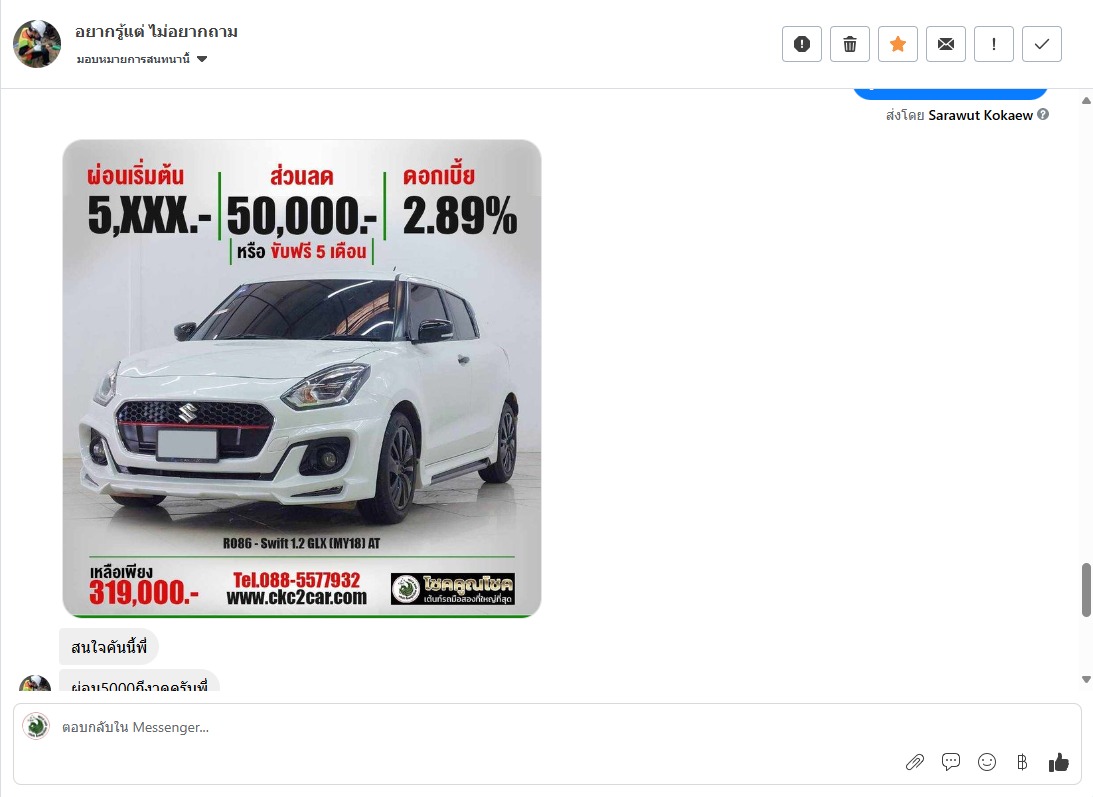Viewport: 1093px width, 797px height.
Task: Attach a file with the paperclip icon
Action: [915, 762]
